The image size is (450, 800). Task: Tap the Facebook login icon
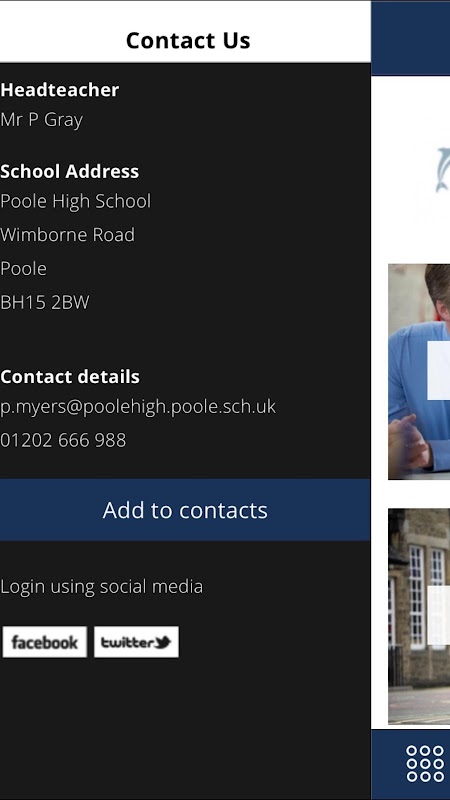(44, 642)
